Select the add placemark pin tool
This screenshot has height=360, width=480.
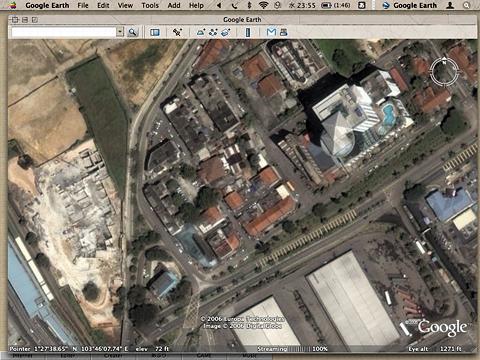[x=177, y=32]
